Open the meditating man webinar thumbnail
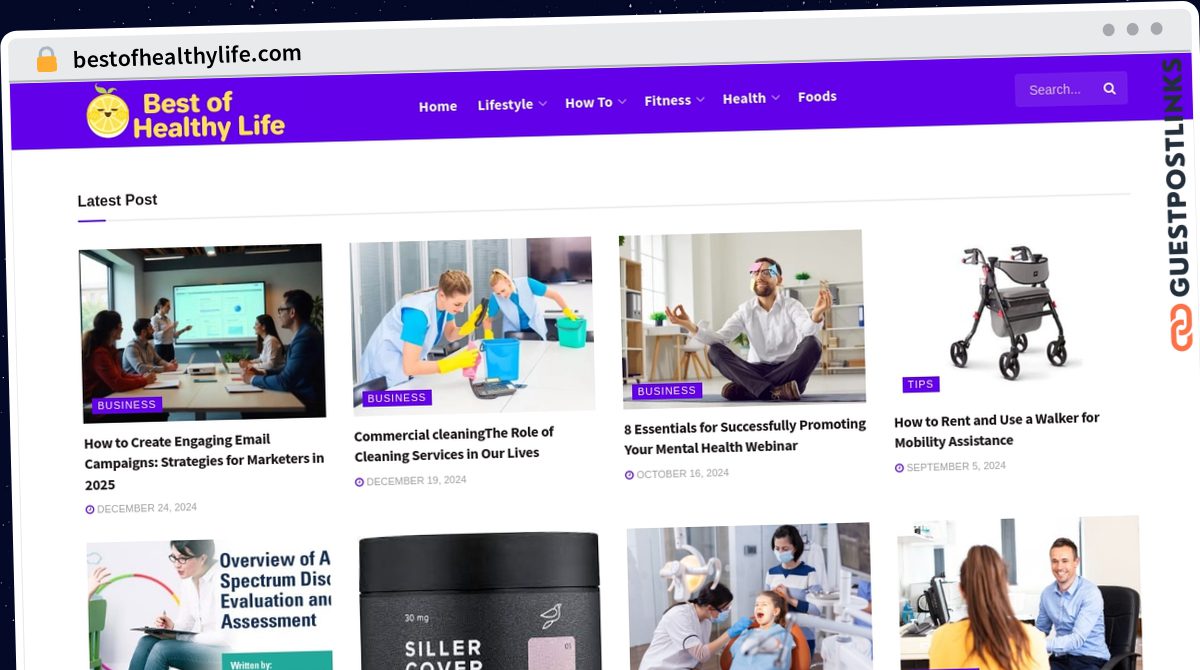The width and height of the screenshot is (1200, 670). (742, 318)
